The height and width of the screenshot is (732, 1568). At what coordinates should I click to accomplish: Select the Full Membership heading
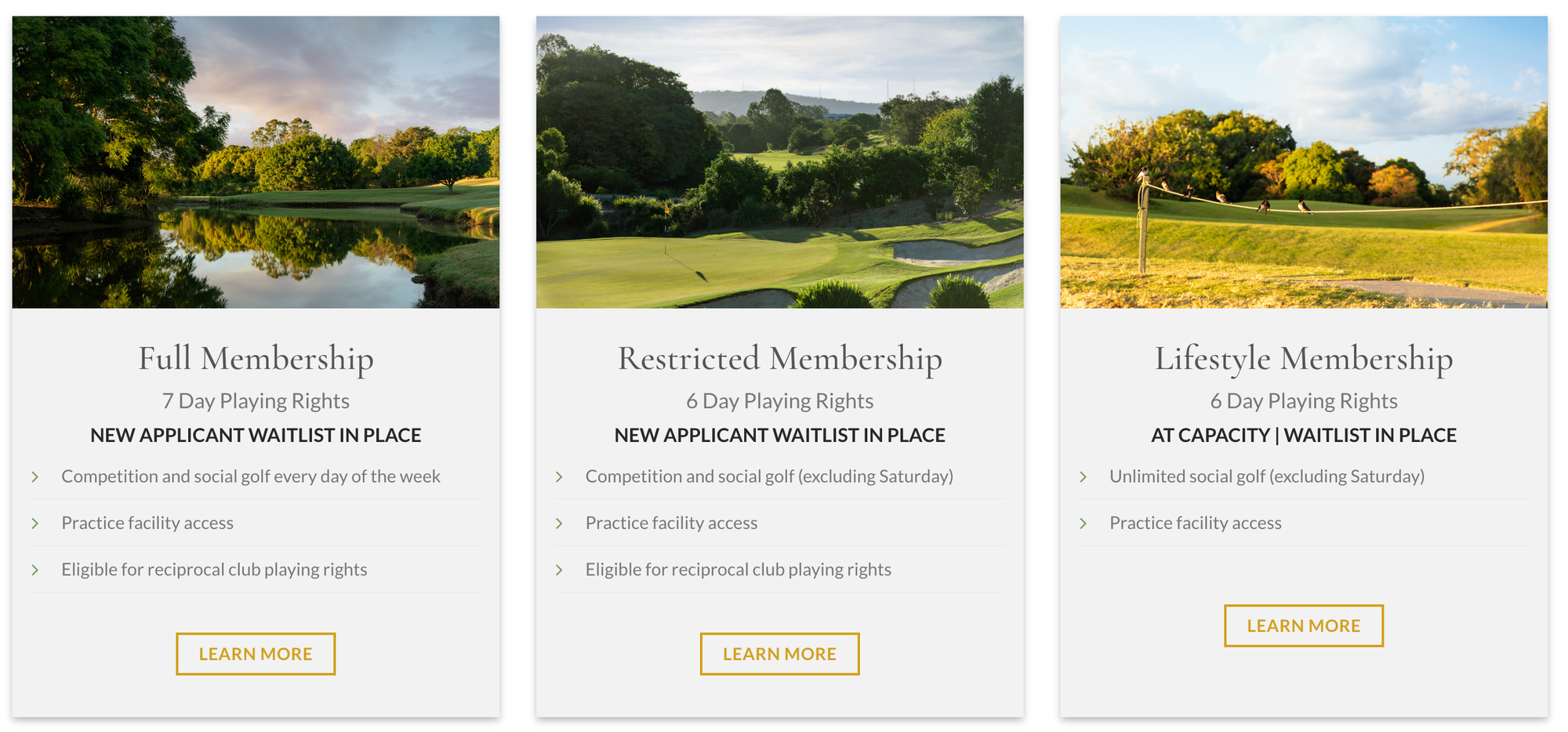(x=256, y=358)
